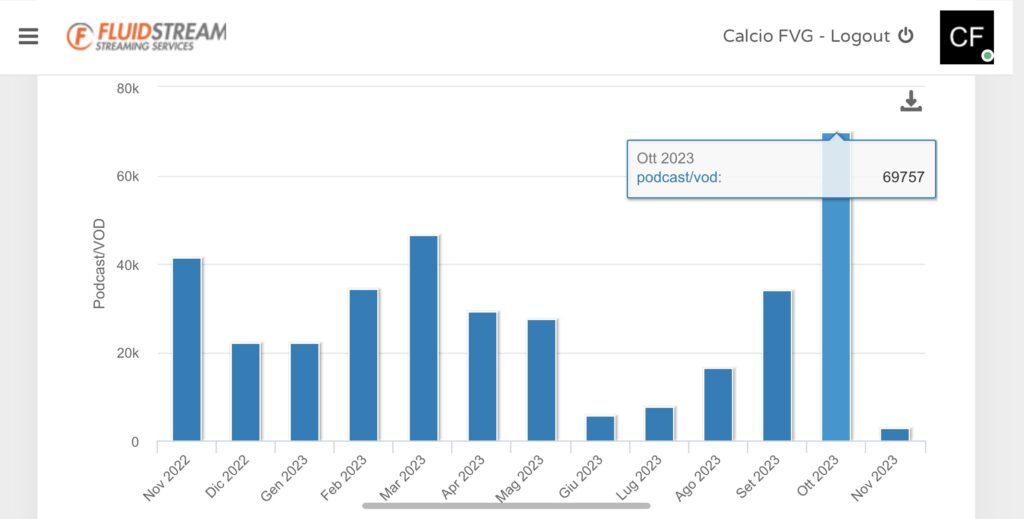Open the hamburger navigation menu
1024x519 pixels.
click(x=28, y=36)
